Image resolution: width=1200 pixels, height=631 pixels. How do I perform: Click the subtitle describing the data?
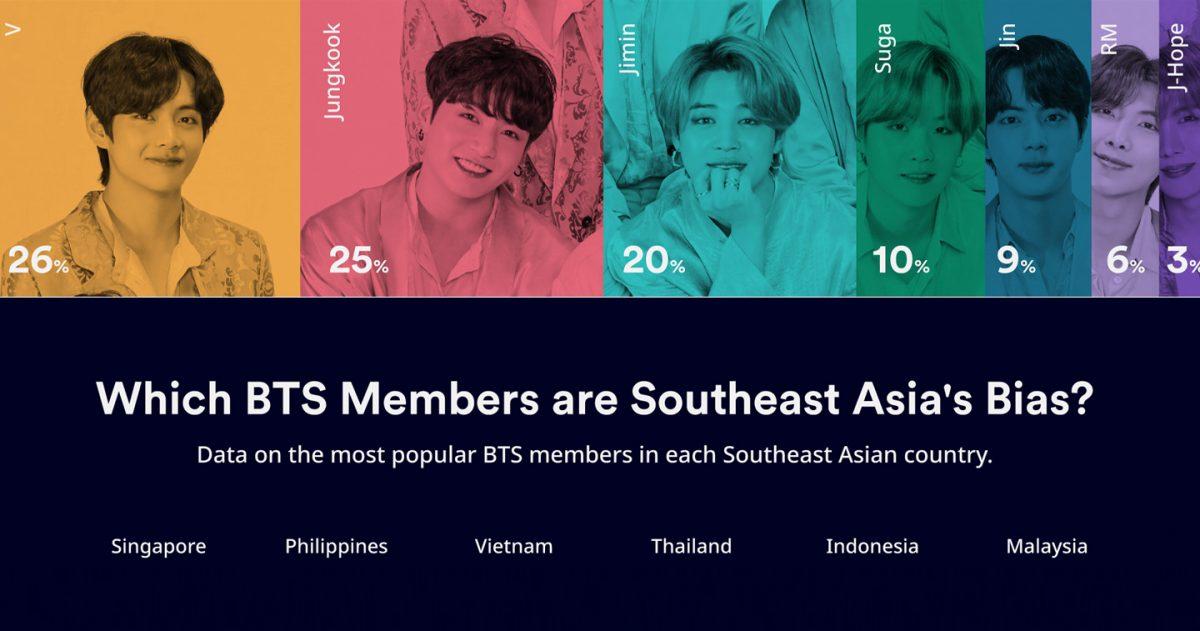click(x=594, y=455)
